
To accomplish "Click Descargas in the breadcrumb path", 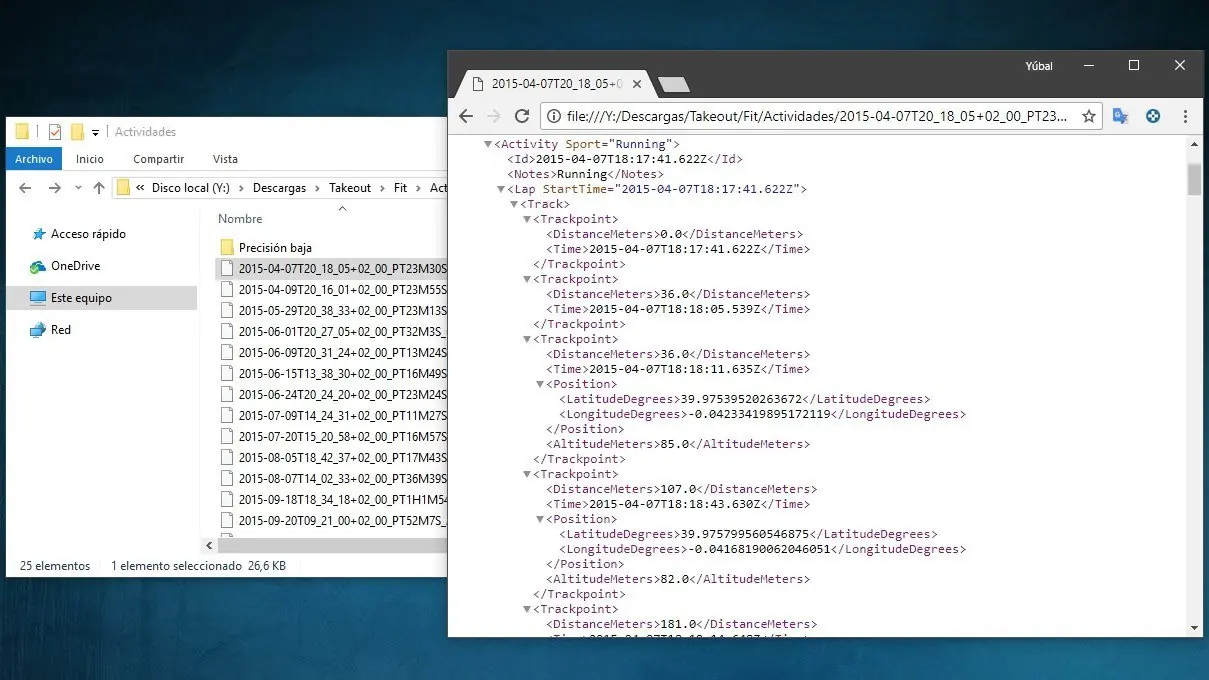I will (x=279, y=188).
